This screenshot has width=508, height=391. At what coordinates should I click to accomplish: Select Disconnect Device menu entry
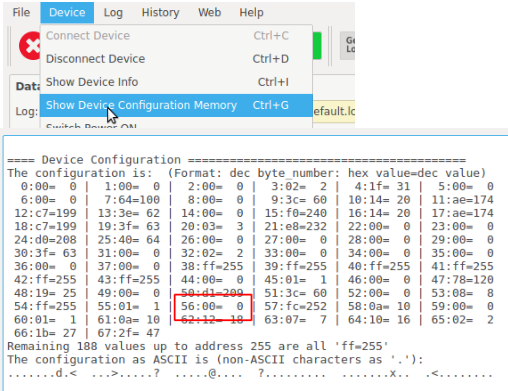(x=176, y=59)
